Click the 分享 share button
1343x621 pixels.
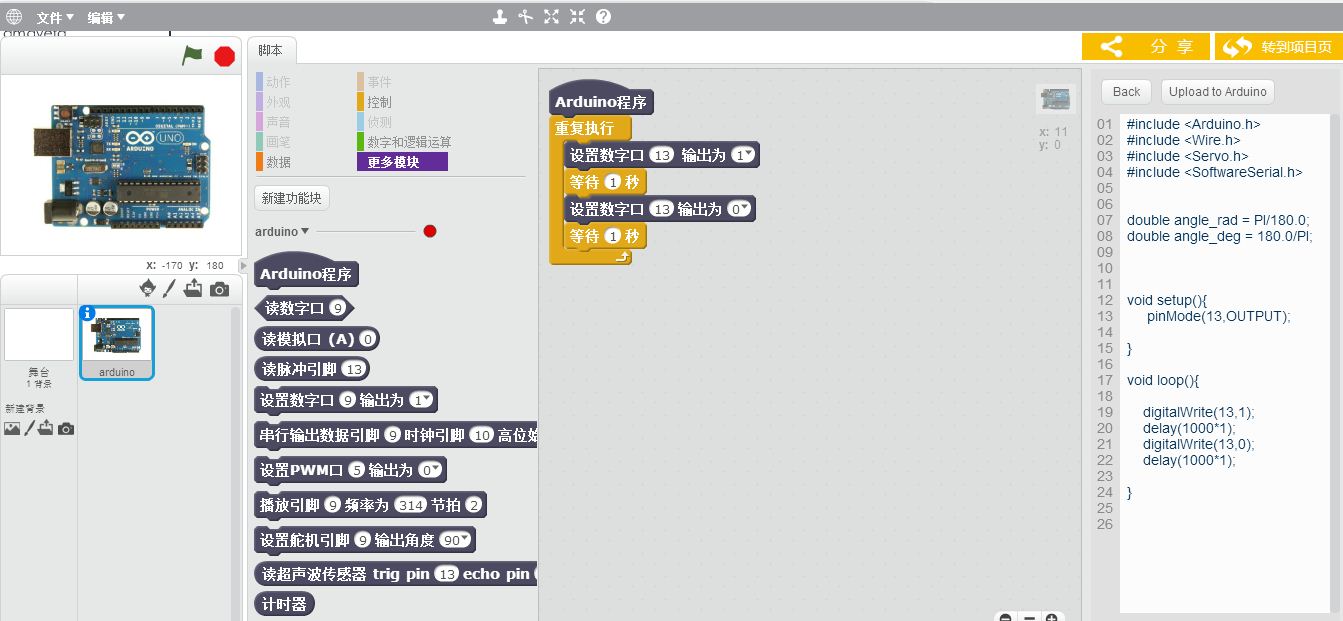(1146, 47)
